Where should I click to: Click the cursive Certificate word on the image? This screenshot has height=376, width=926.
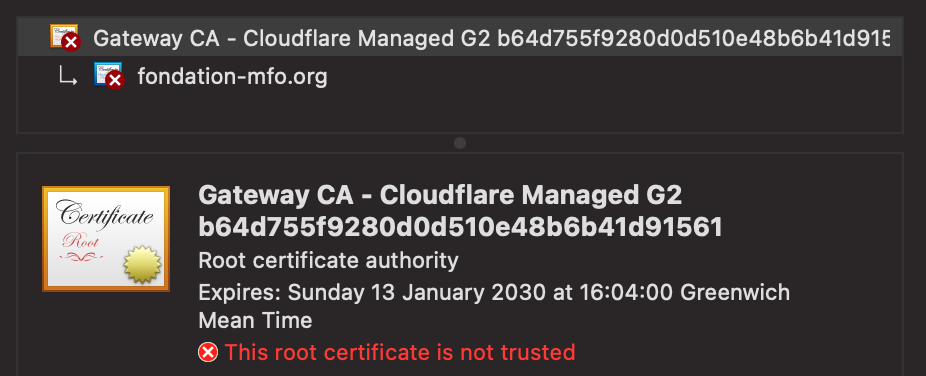(105, 215)
